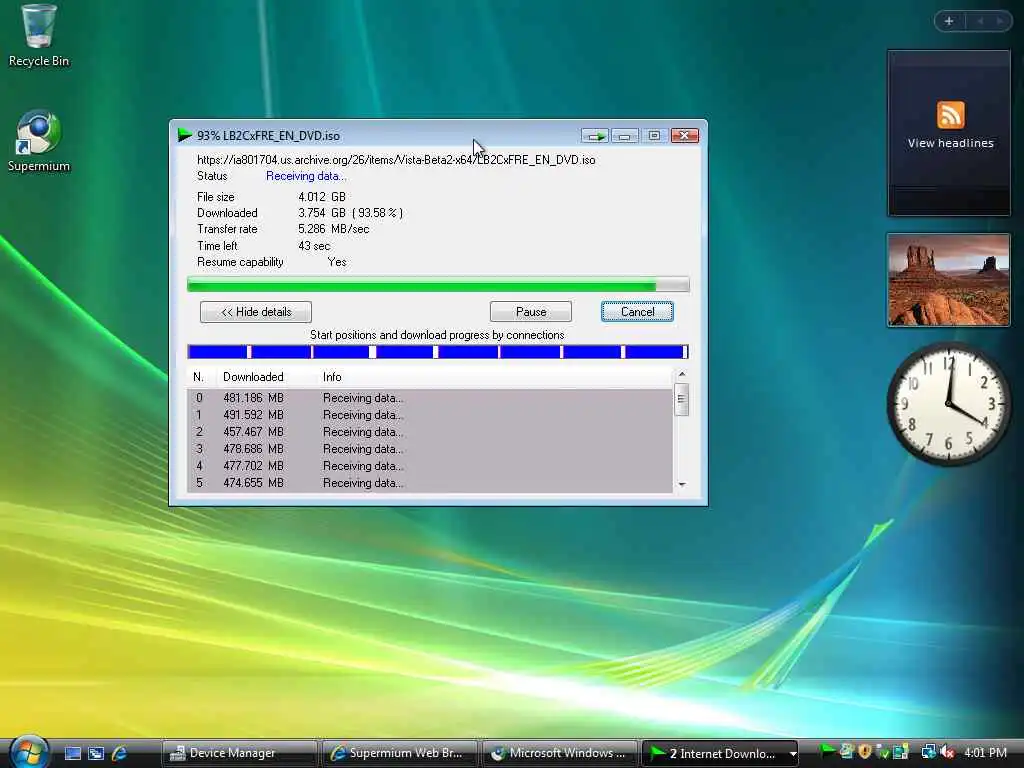Click the green download progress bar
This screenshot has width=1024, height=768.
tap(438, 284)
